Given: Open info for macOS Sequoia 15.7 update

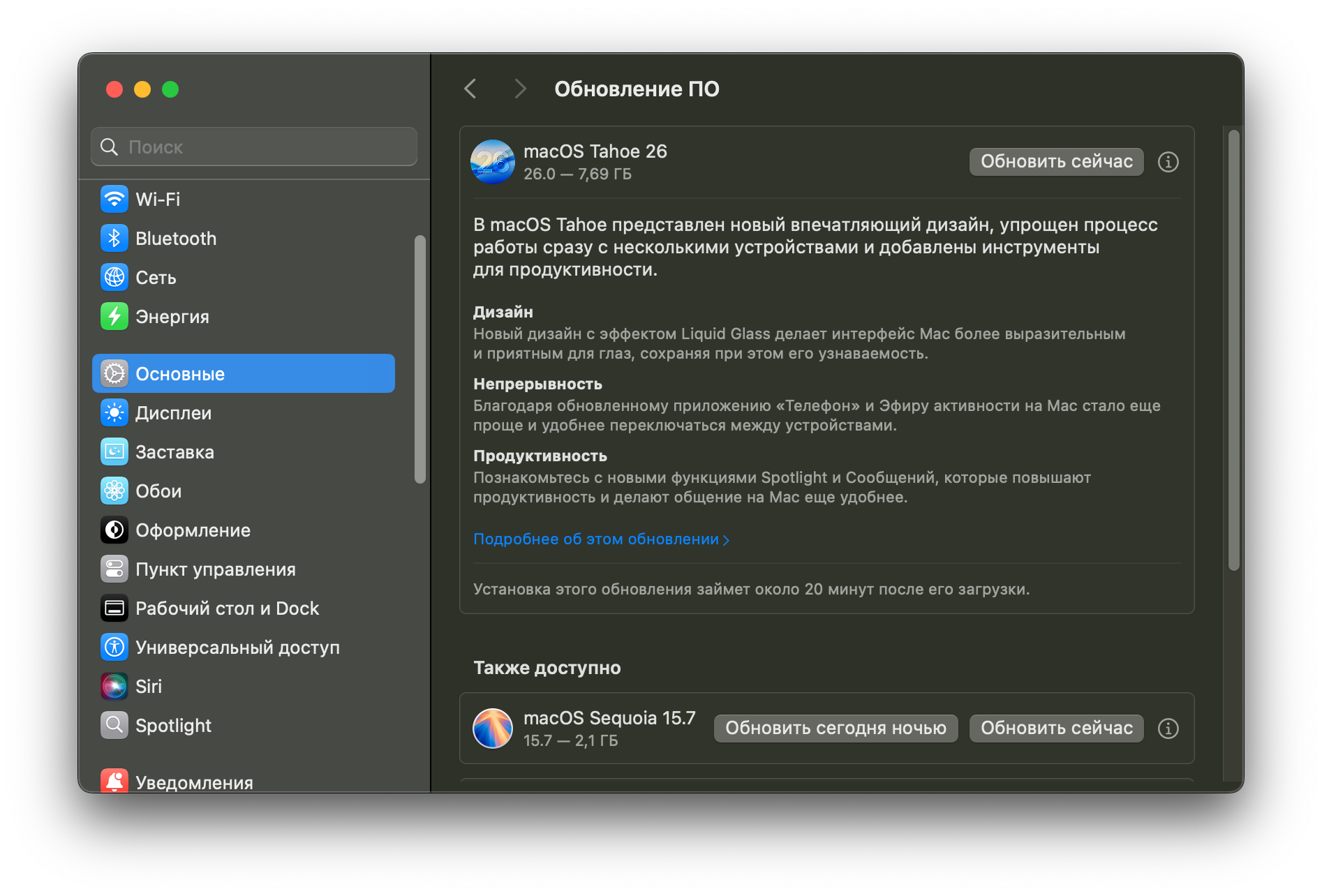Looking at the screenshot, I should [1168, 729].
